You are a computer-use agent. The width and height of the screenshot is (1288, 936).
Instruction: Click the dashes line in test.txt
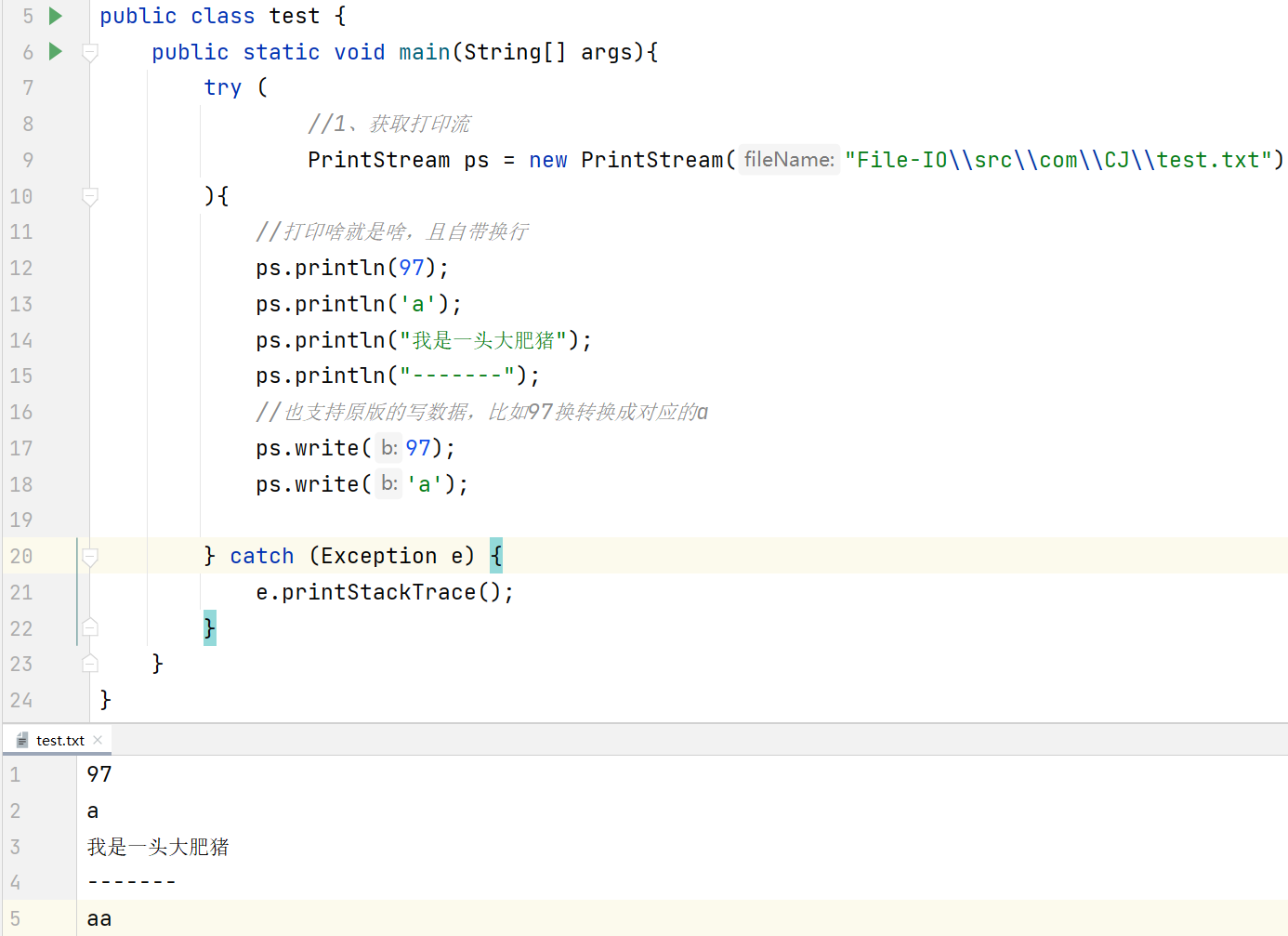pyautogui.click(x=132, y=882)
